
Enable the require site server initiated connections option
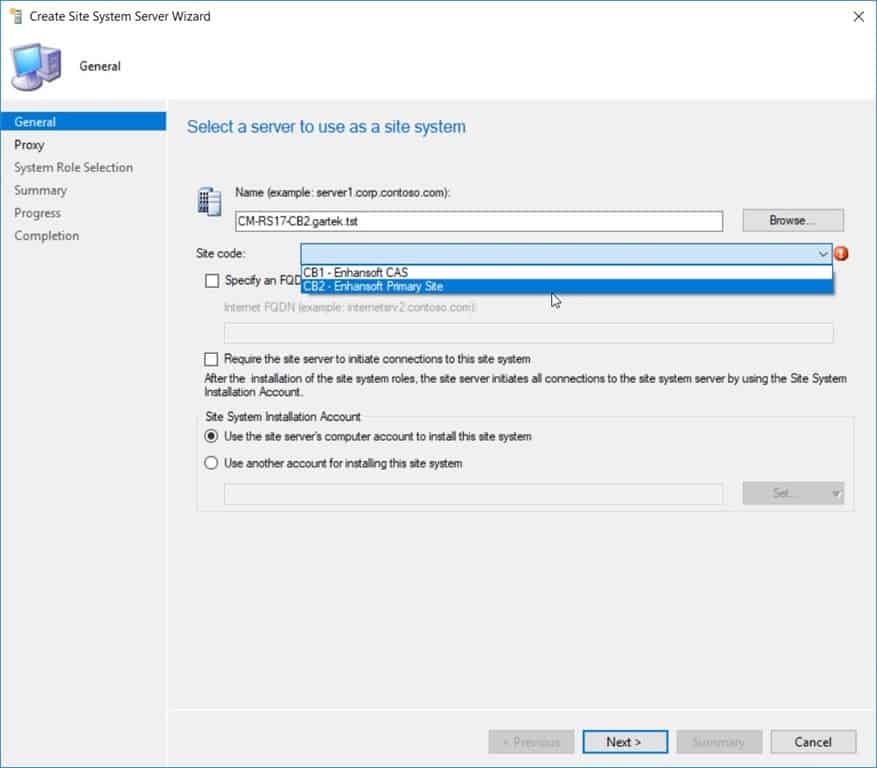210,360
